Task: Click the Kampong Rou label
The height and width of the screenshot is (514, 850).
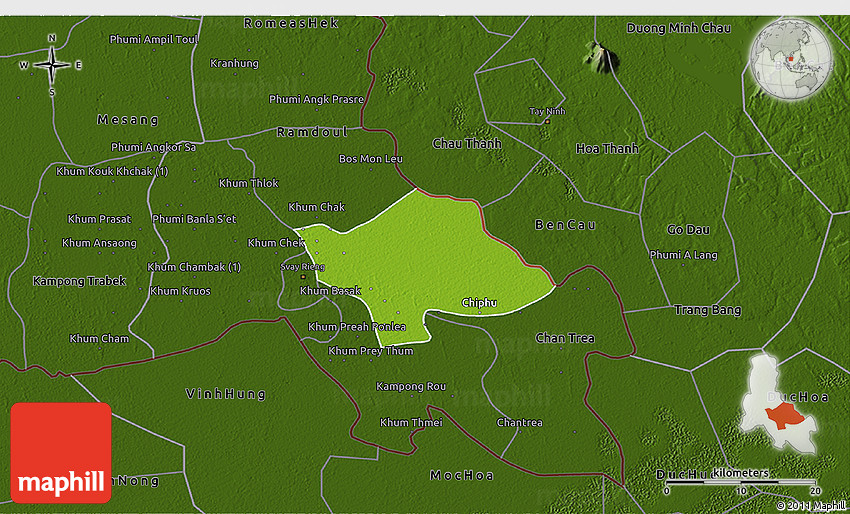Action: (x=410, y=386)
